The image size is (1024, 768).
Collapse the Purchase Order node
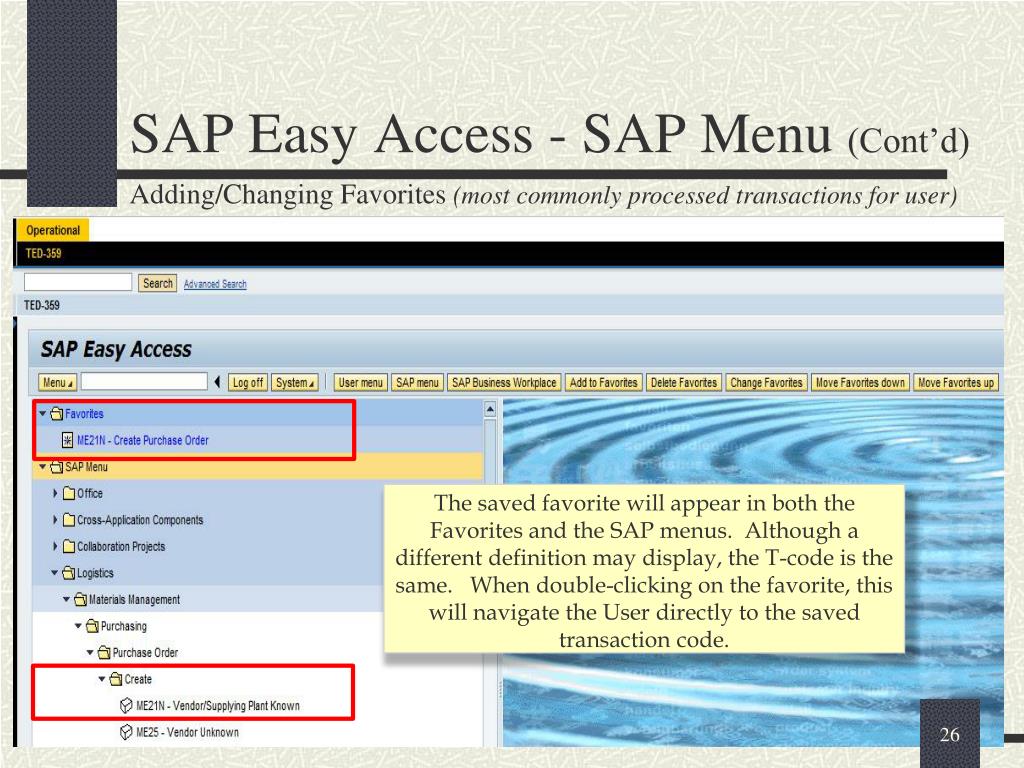90,652
